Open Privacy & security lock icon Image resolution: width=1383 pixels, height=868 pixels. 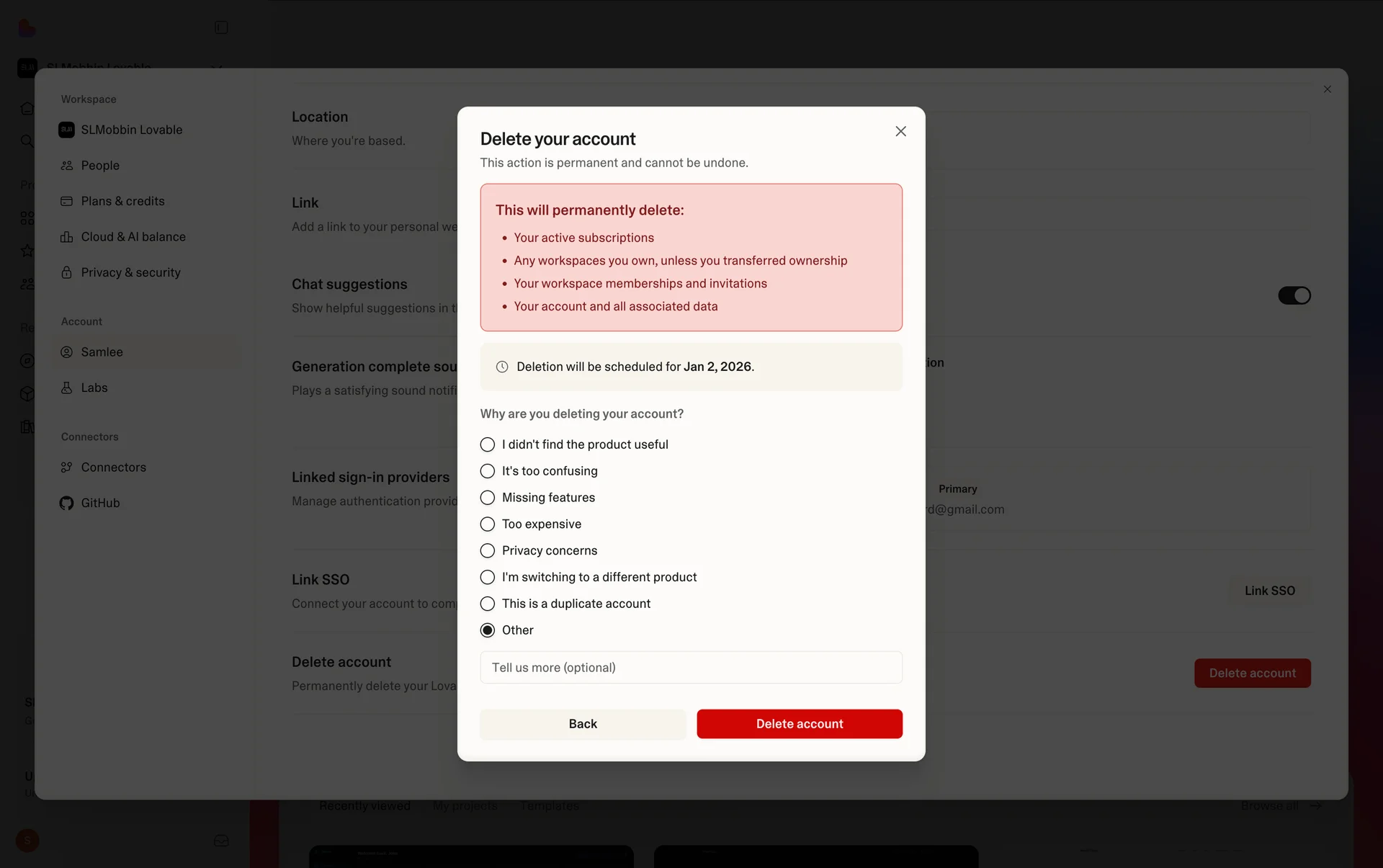67,272
